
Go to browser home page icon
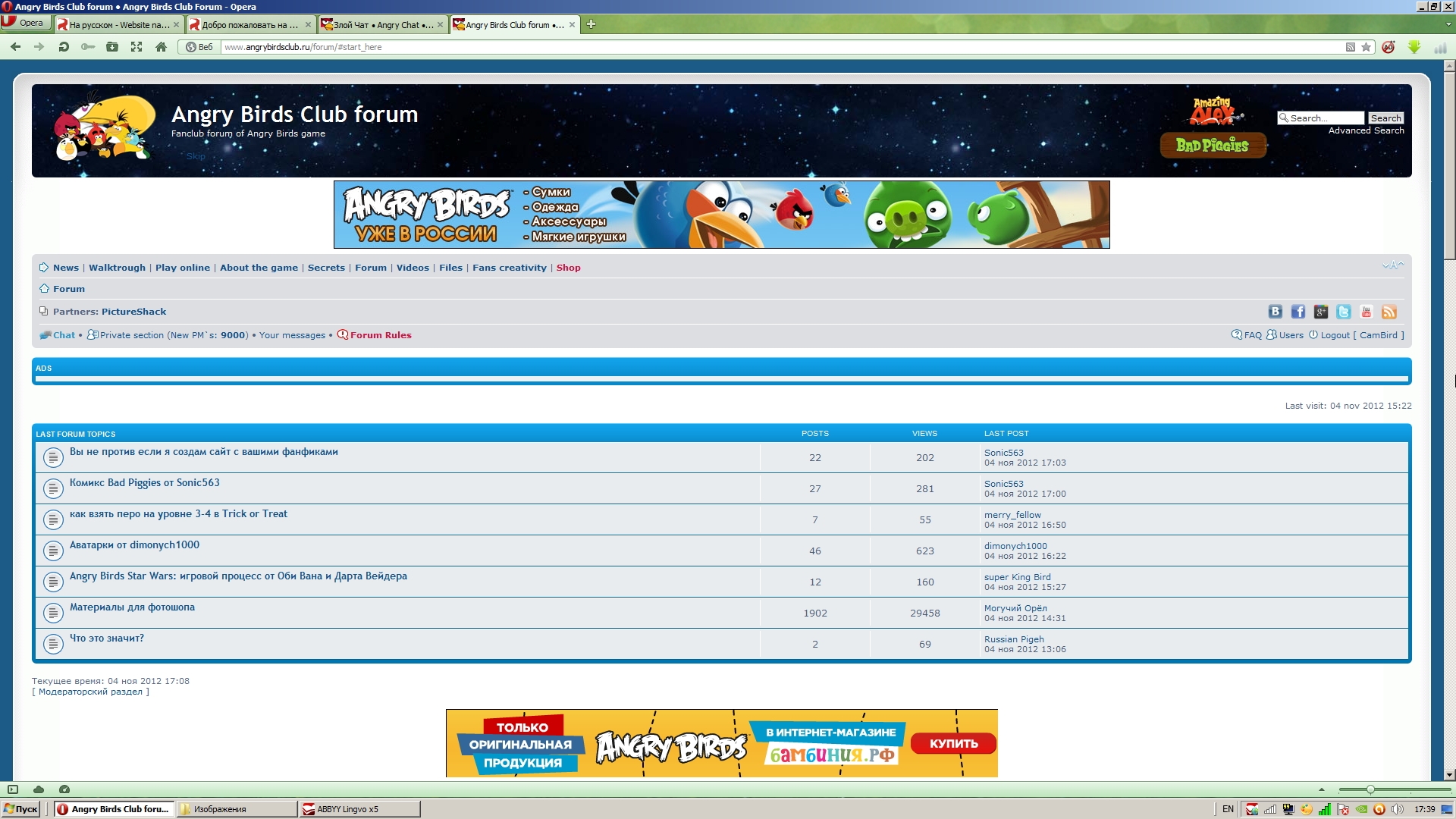pos(161,47)
